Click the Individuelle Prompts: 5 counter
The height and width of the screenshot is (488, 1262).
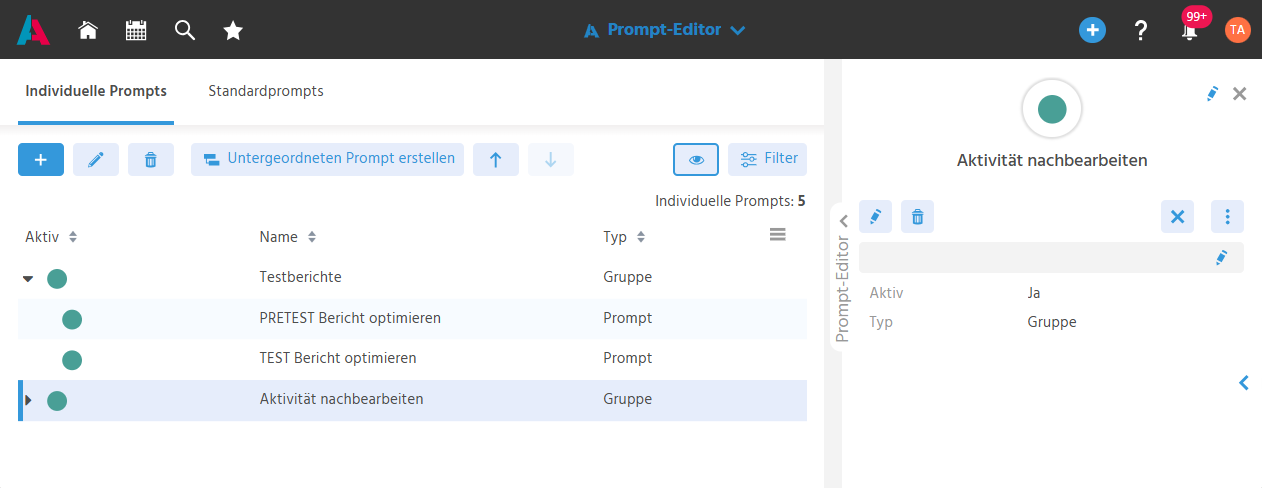pyautogui.click(x=730, y=201)
